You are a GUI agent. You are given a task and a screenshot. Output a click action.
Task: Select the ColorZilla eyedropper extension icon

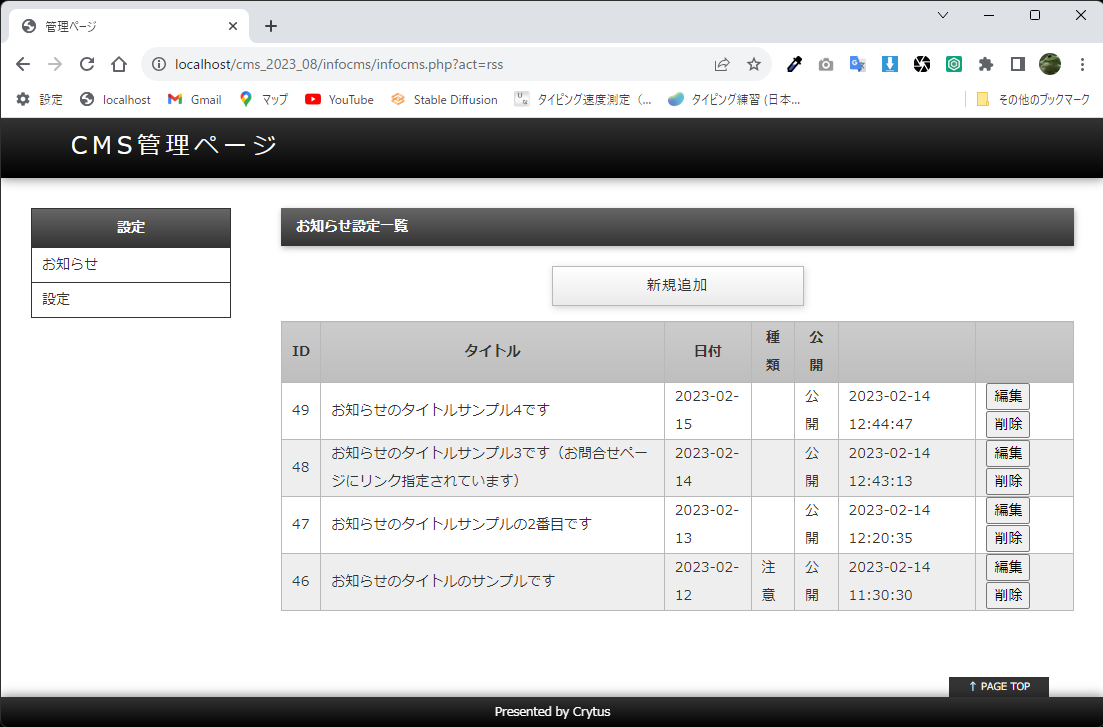794,64
